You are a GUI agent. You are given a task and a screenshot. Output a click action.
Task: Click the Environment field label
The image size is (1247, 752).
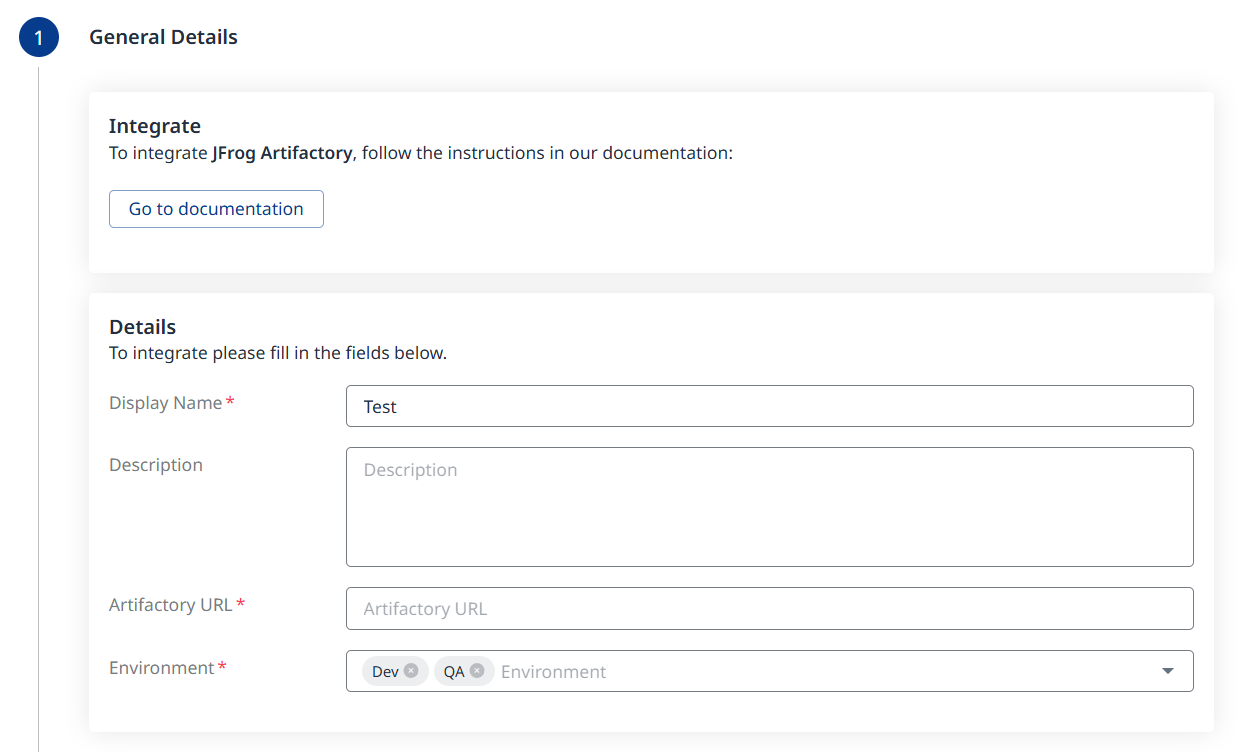(x=162, y=668)
